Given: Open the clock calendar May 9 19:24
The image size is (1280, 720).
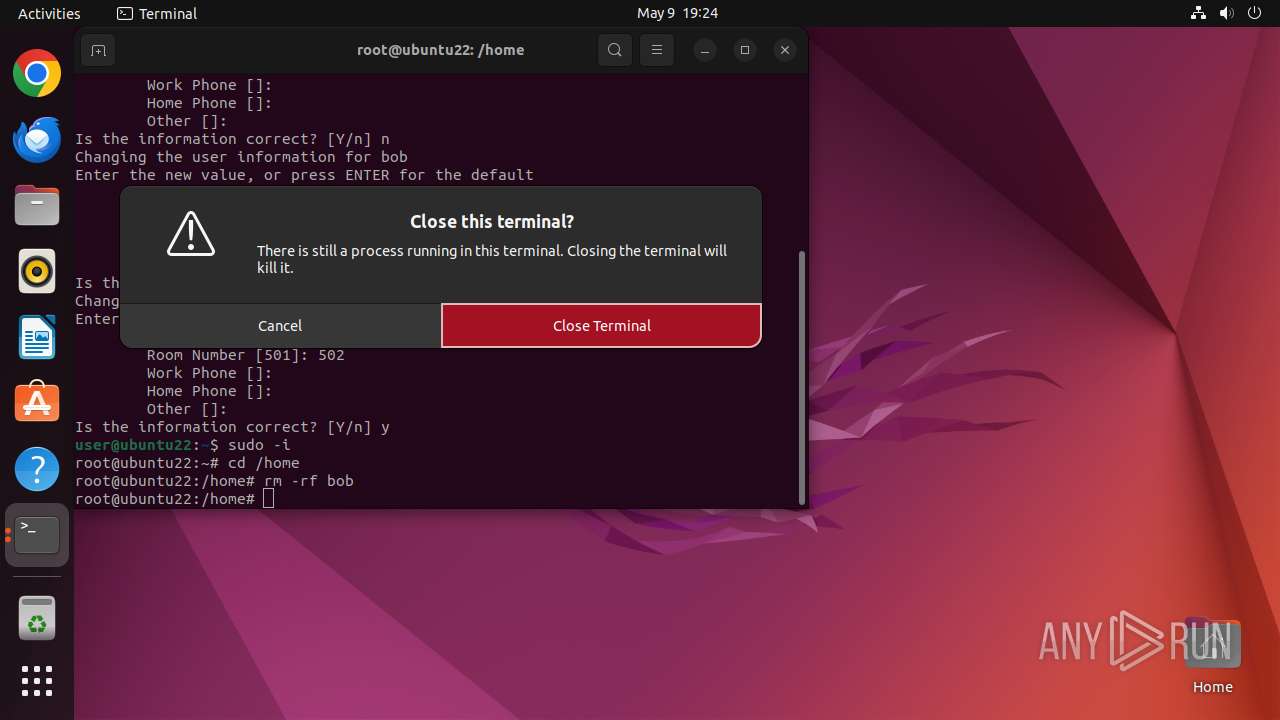Looking at the screenshot, I should tap(677, 13).
